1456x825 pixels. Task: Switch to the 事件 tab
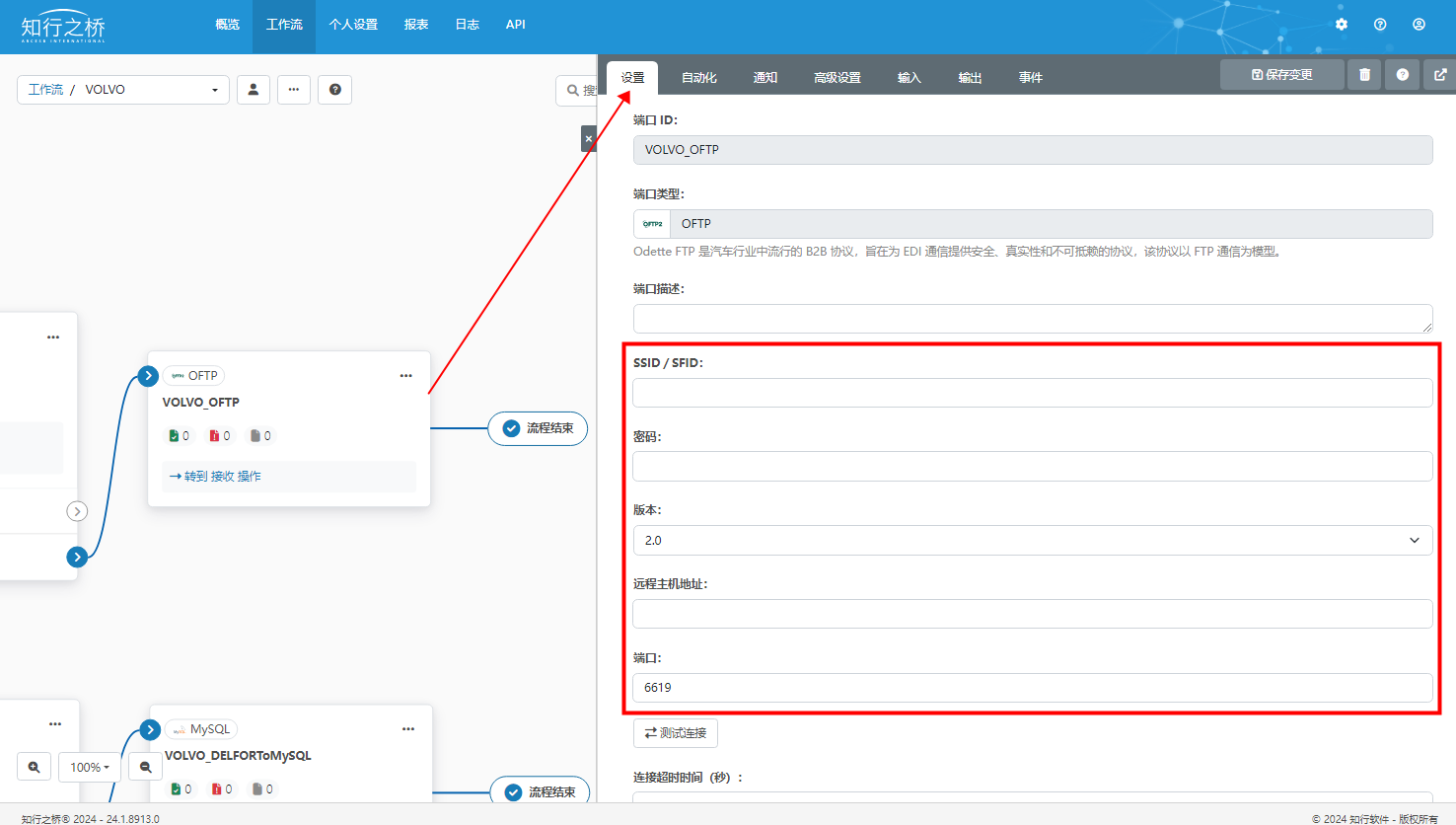point(1031,78)
